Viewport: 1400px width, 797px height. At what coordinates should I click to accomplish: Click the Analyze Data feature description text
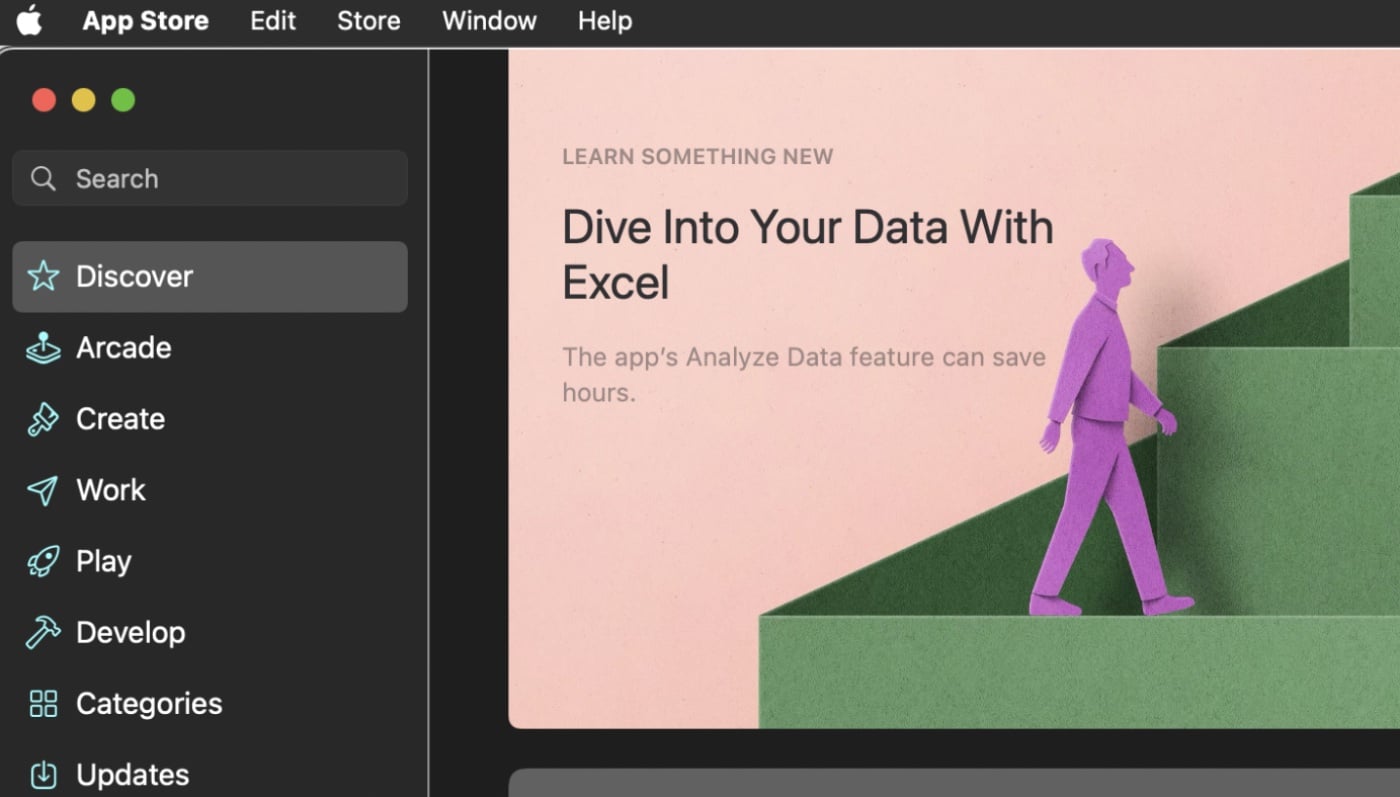(803, 374)
